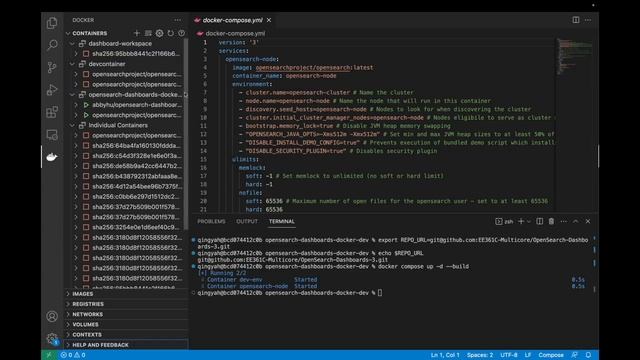Open remote window indicator in status bar
The width and height of the screenshot is (640, 360).
pos(49,355)
